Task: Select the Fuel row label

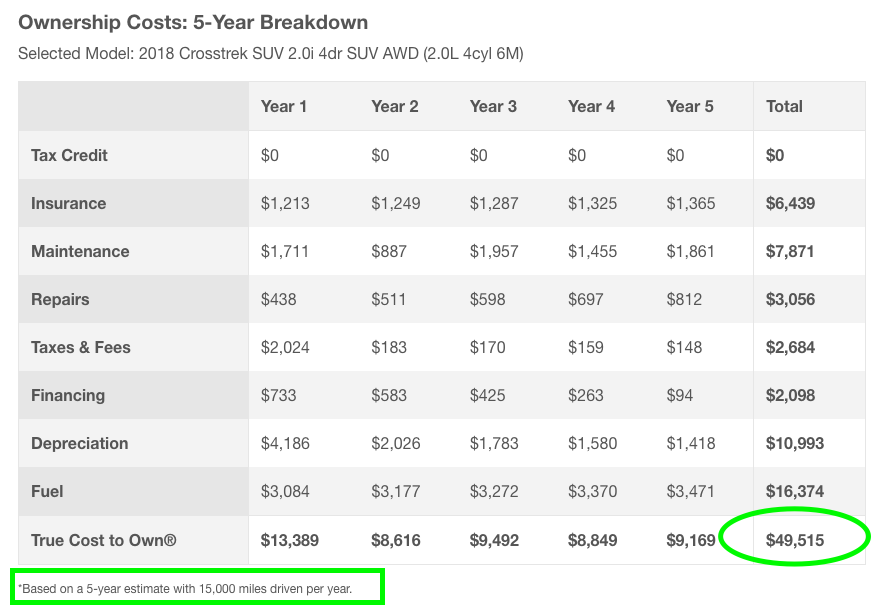Action: 47,491
